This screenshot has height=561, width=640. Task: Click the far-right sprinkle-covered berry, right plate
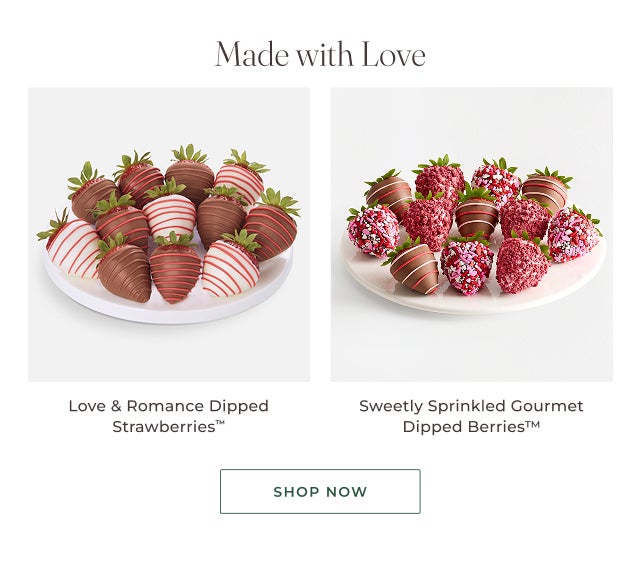(573, 237)
